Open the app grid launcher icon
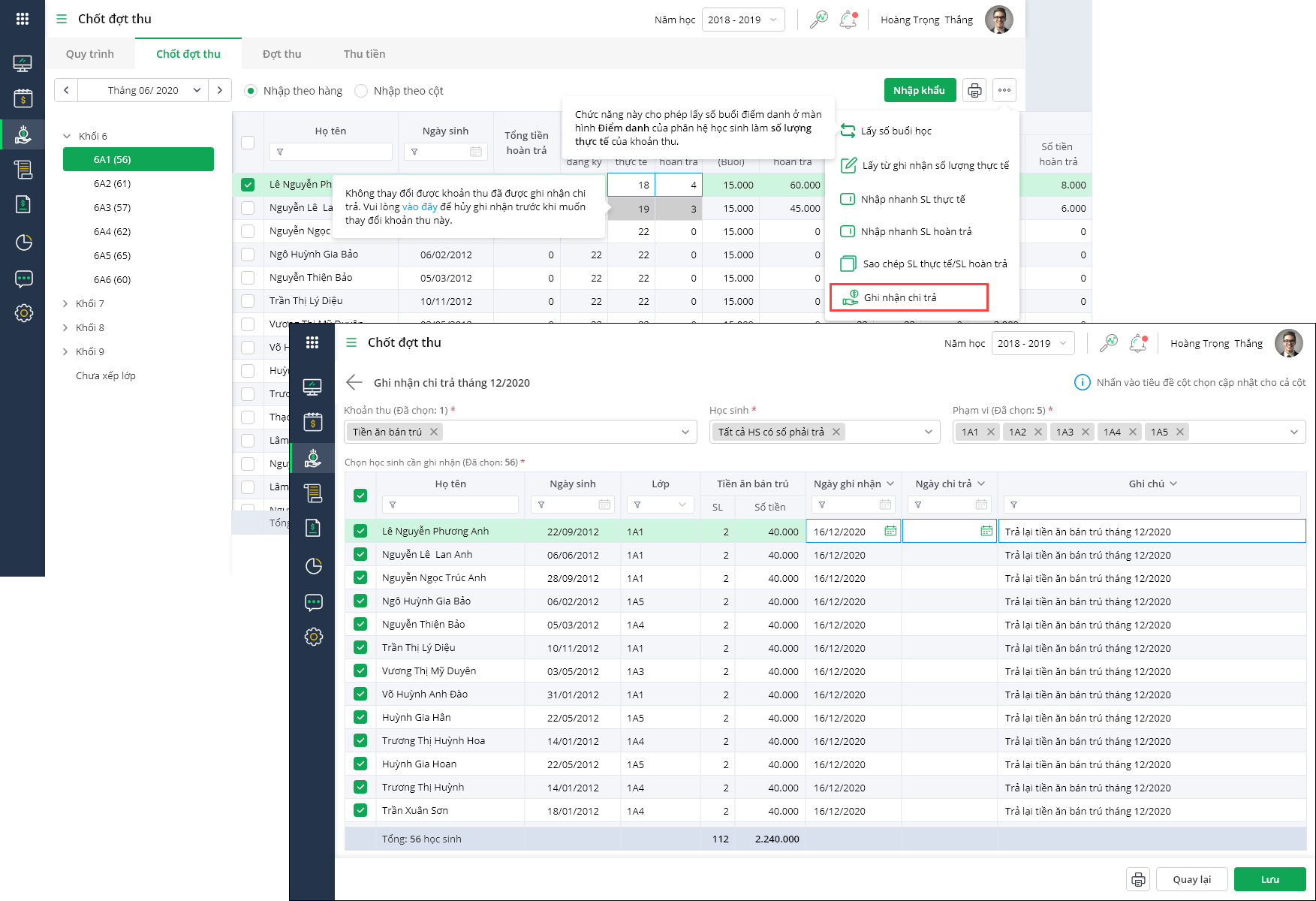This screenshot has height=901, width=1316. pos(23,19)
